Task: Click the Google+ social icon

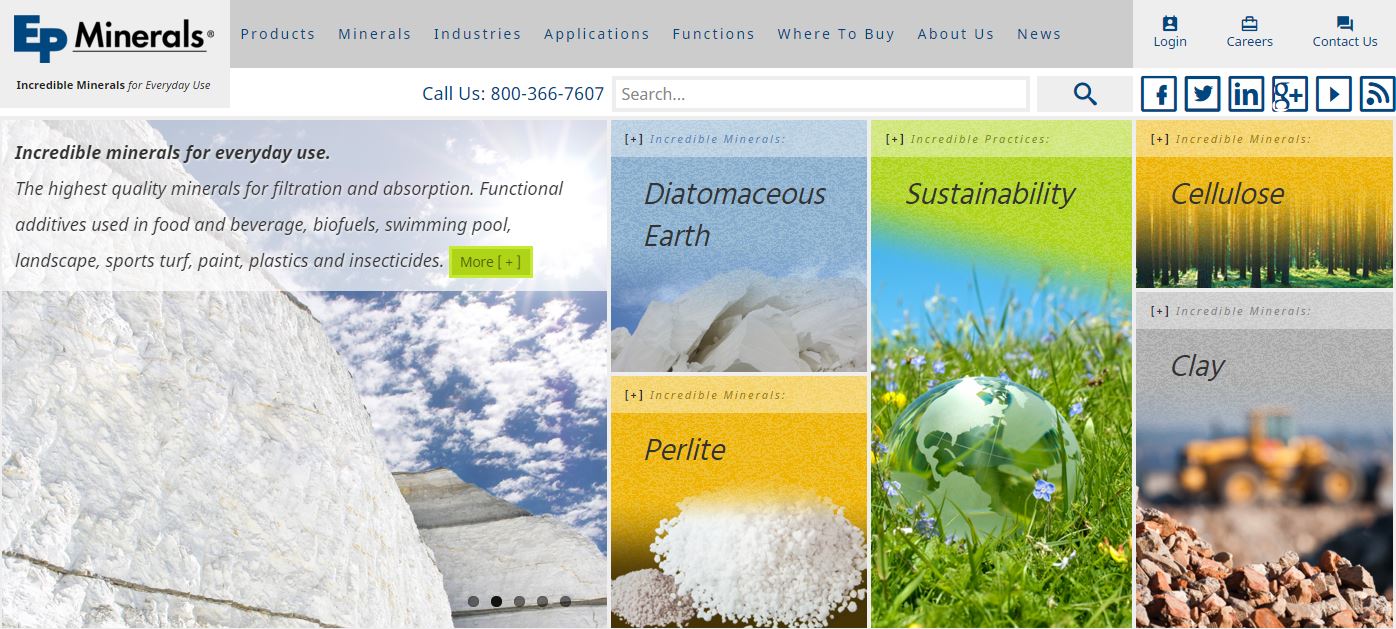Action: (1290, 93)
